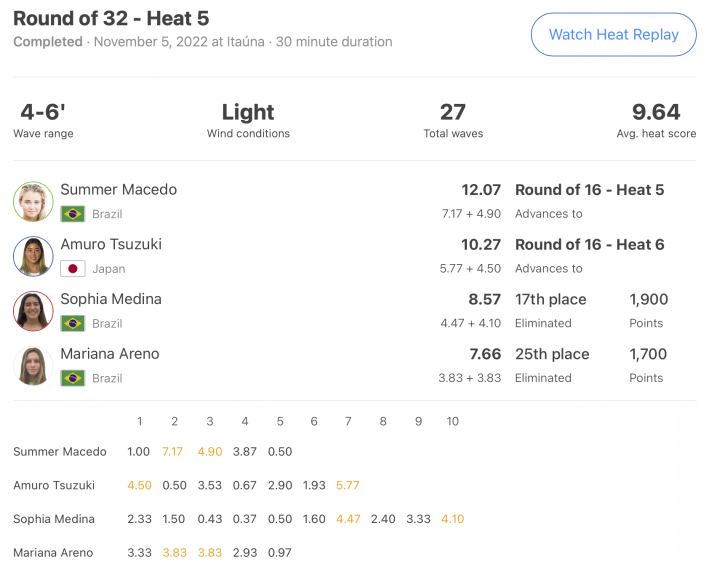The height and width of the screenshot is (571, 709).
Task: Select Sophia Medina's 4.47 wave score
Action: [348, 519]
